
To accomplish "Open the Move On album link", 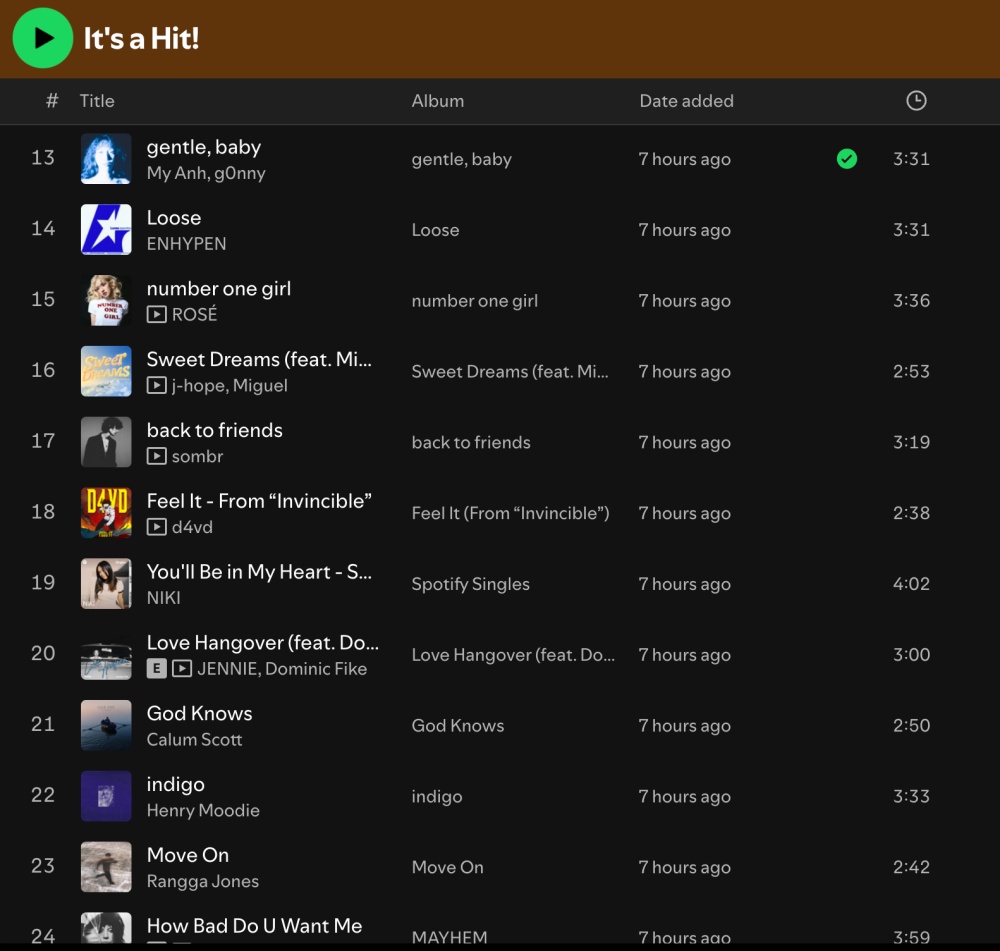I will [x=448, y=867].
